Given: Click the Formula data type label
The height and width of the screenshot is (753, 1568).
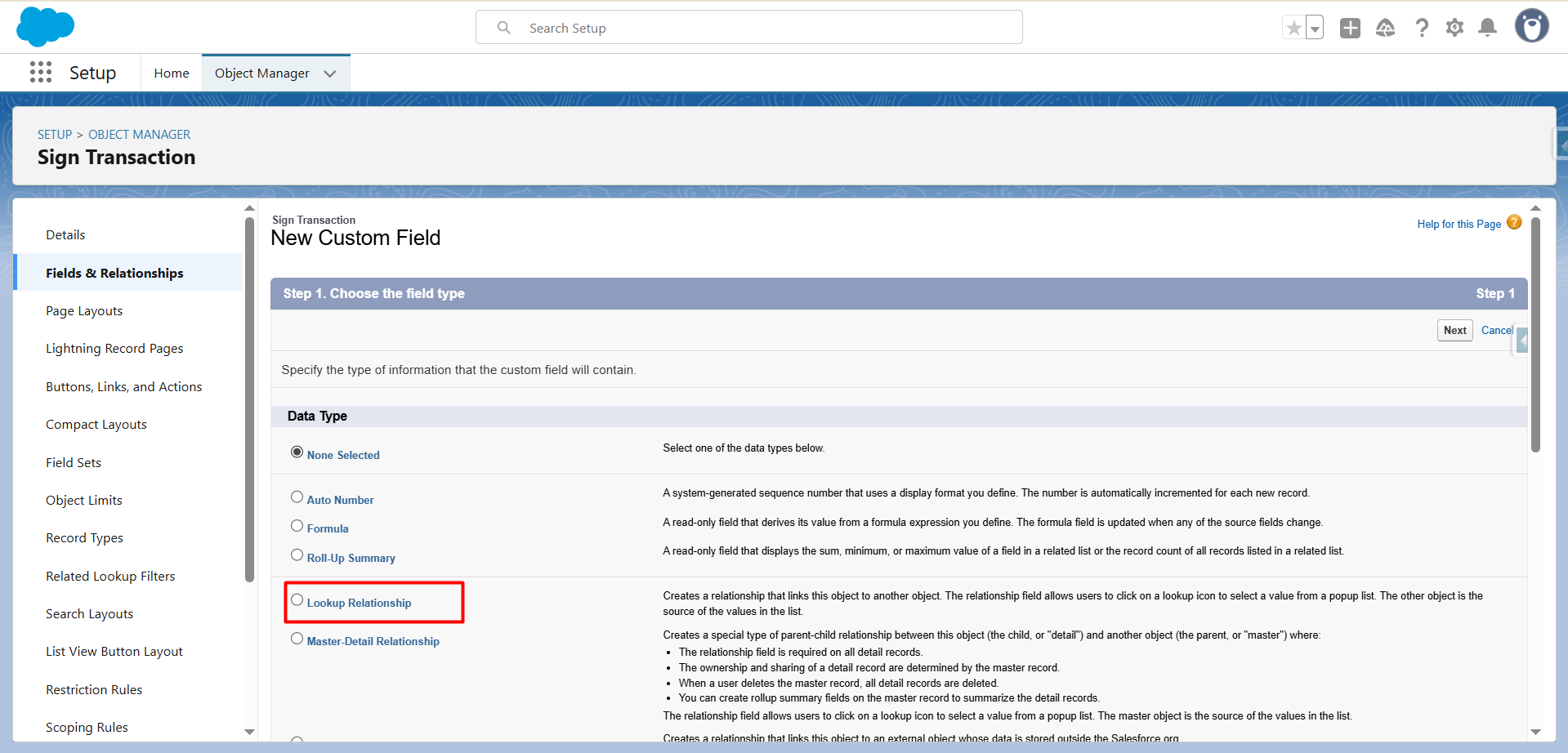Looking at the screenshot, I should click(328, 529).
